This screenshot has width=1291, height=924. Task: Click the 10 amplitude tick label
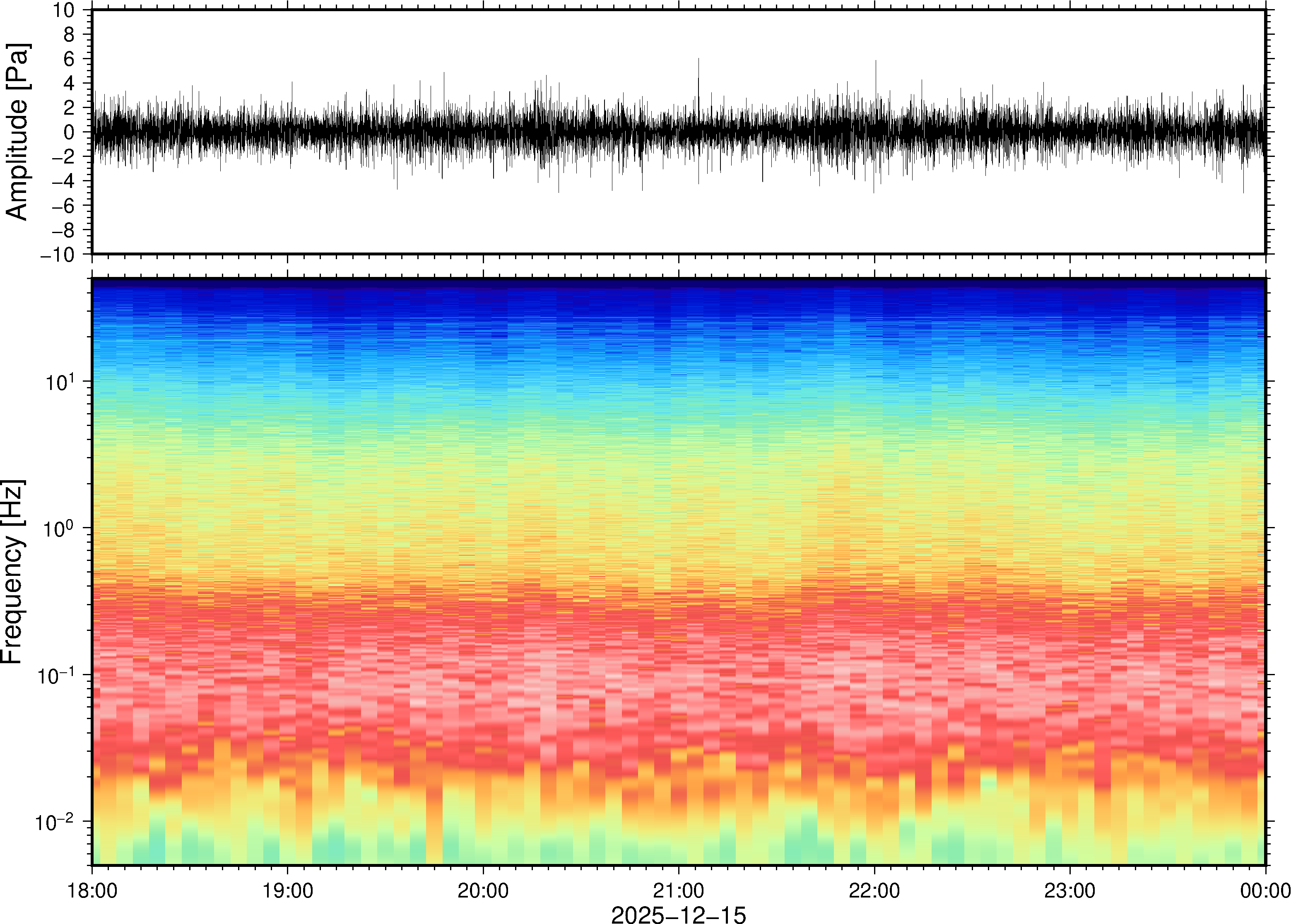[64, 10]
